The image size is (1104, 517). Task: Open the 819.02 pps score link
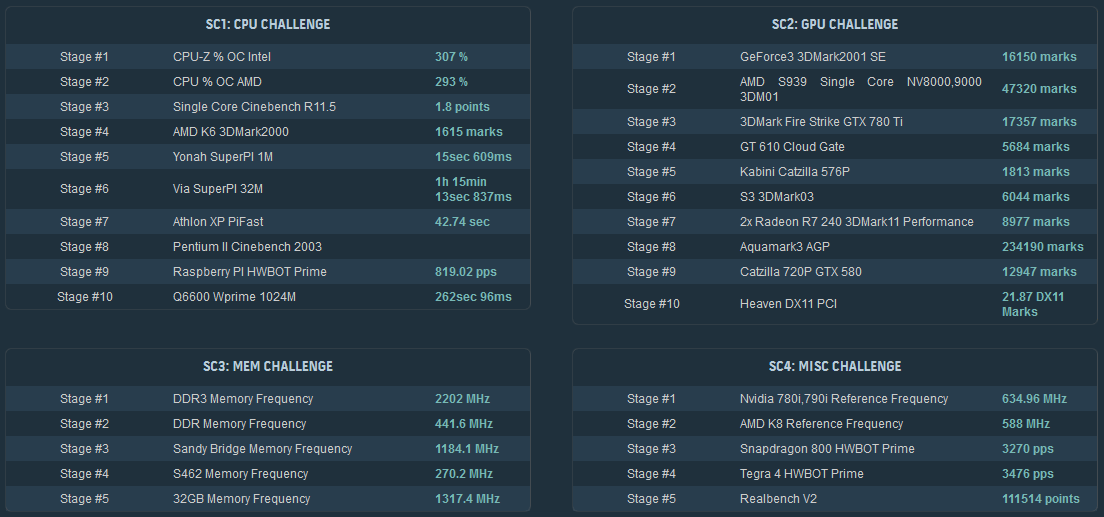click(x=465, y=272)
